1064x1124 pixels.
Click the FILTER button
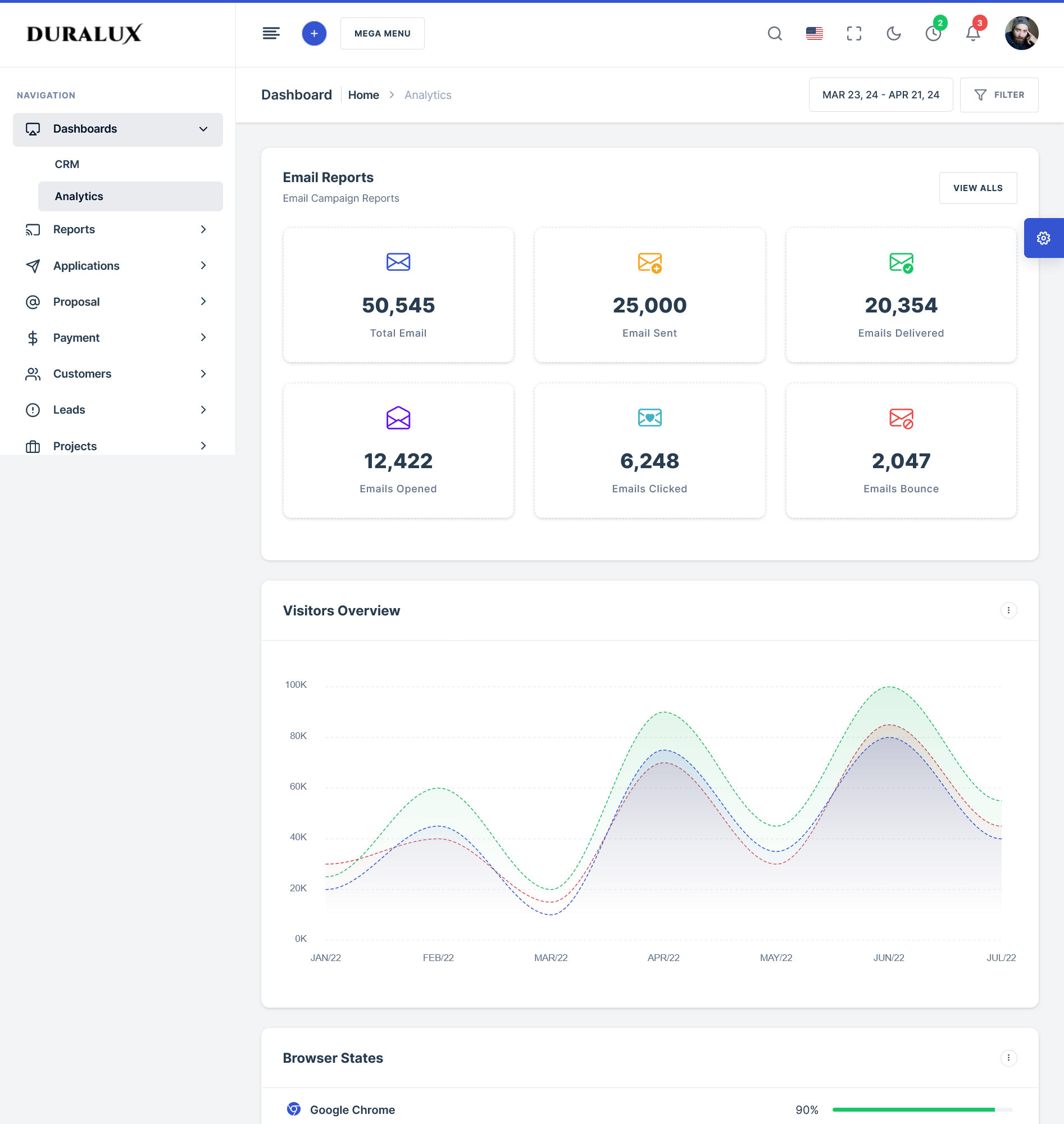(x=999, y=95)
